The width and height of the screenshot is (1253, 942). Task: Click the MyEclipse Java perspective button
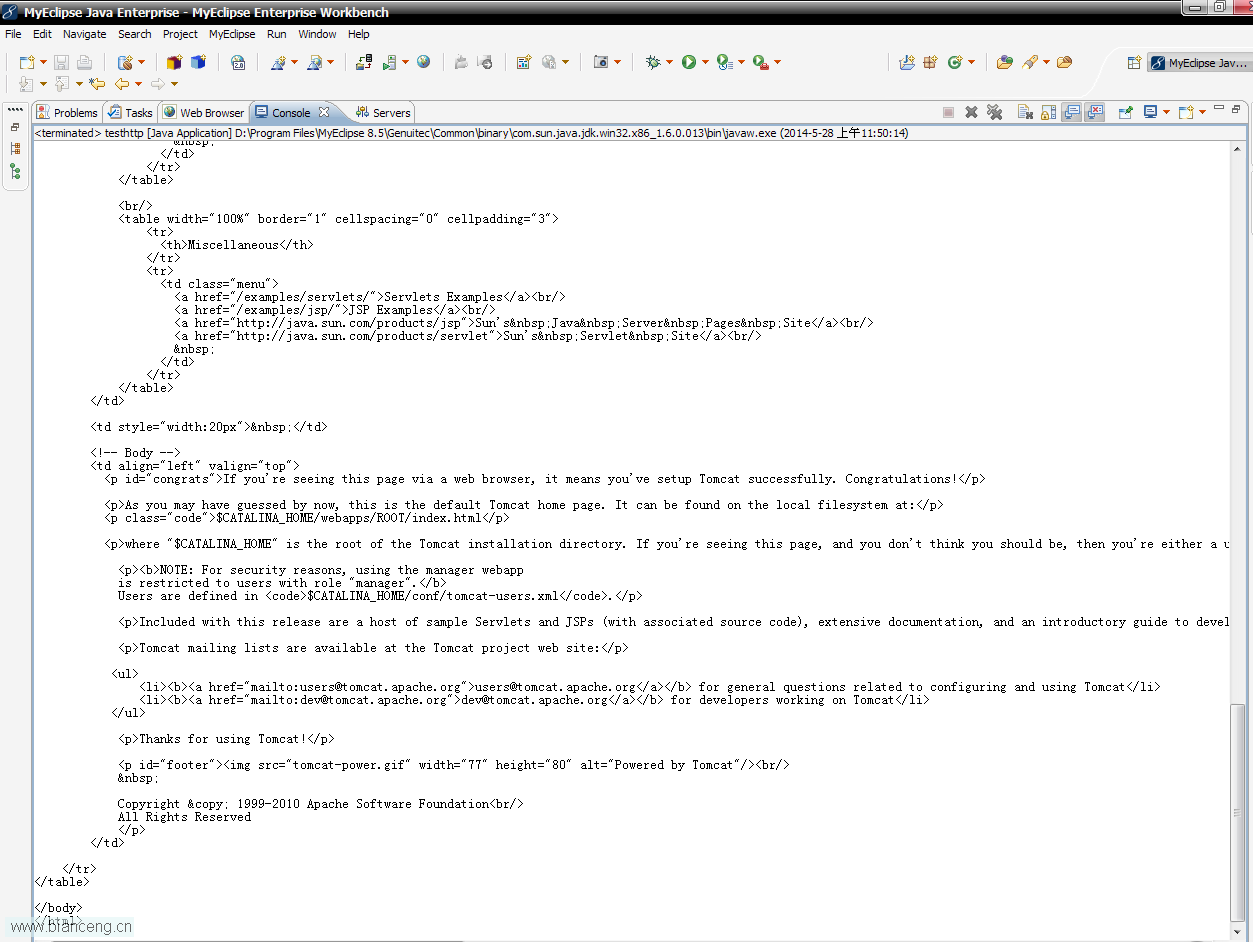pyautogui.click(x=1198, y=63)
